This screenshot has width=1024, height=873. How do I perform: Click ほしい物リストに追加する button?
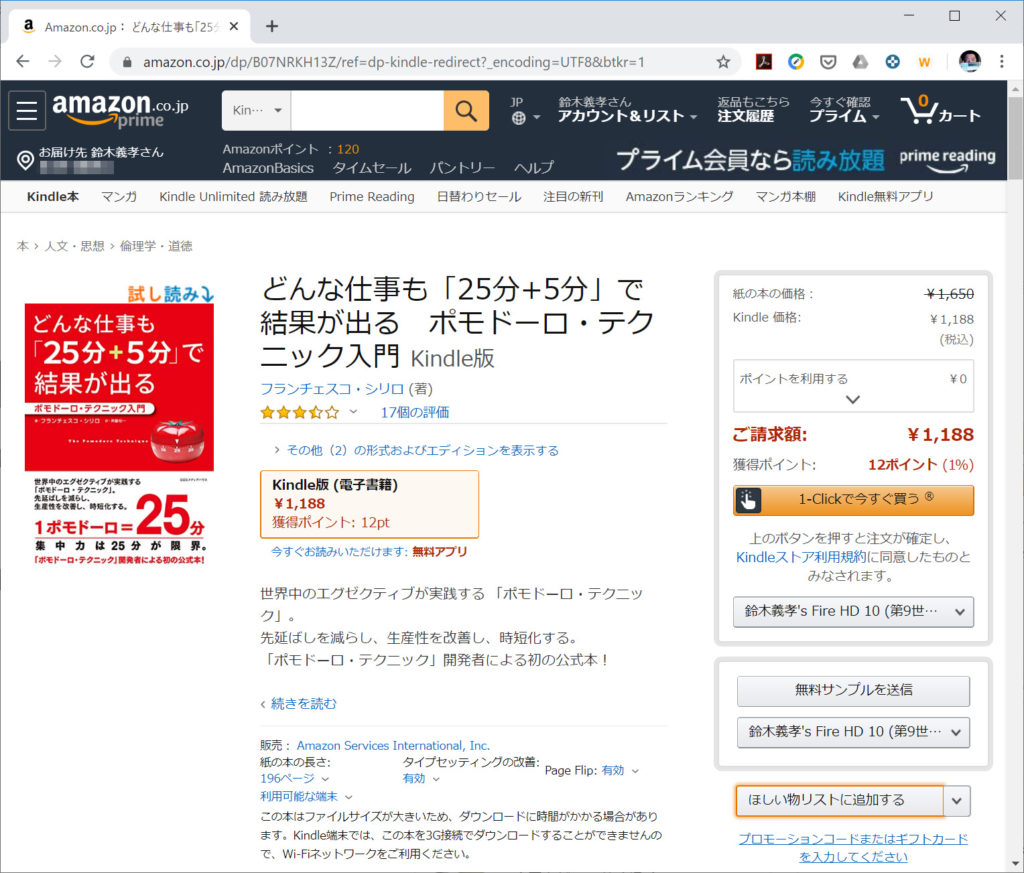(840, 801)
